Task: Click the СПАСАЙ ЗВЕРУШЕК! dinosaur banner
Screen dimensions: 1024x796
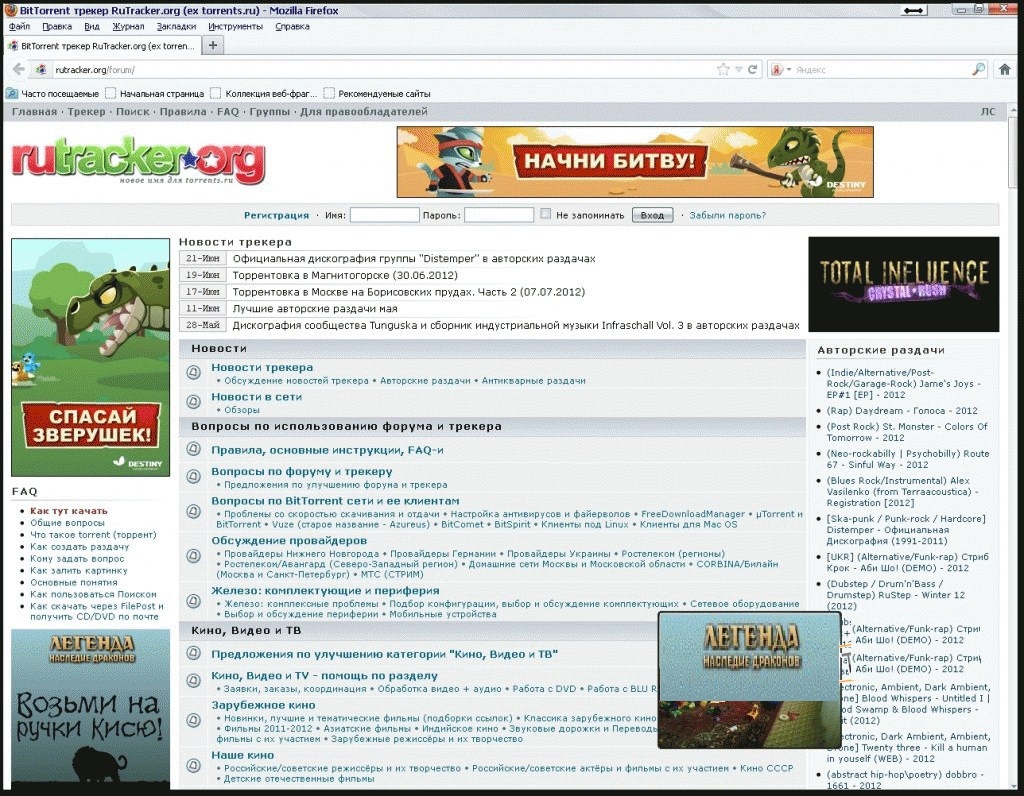Action: click(90, 357)
